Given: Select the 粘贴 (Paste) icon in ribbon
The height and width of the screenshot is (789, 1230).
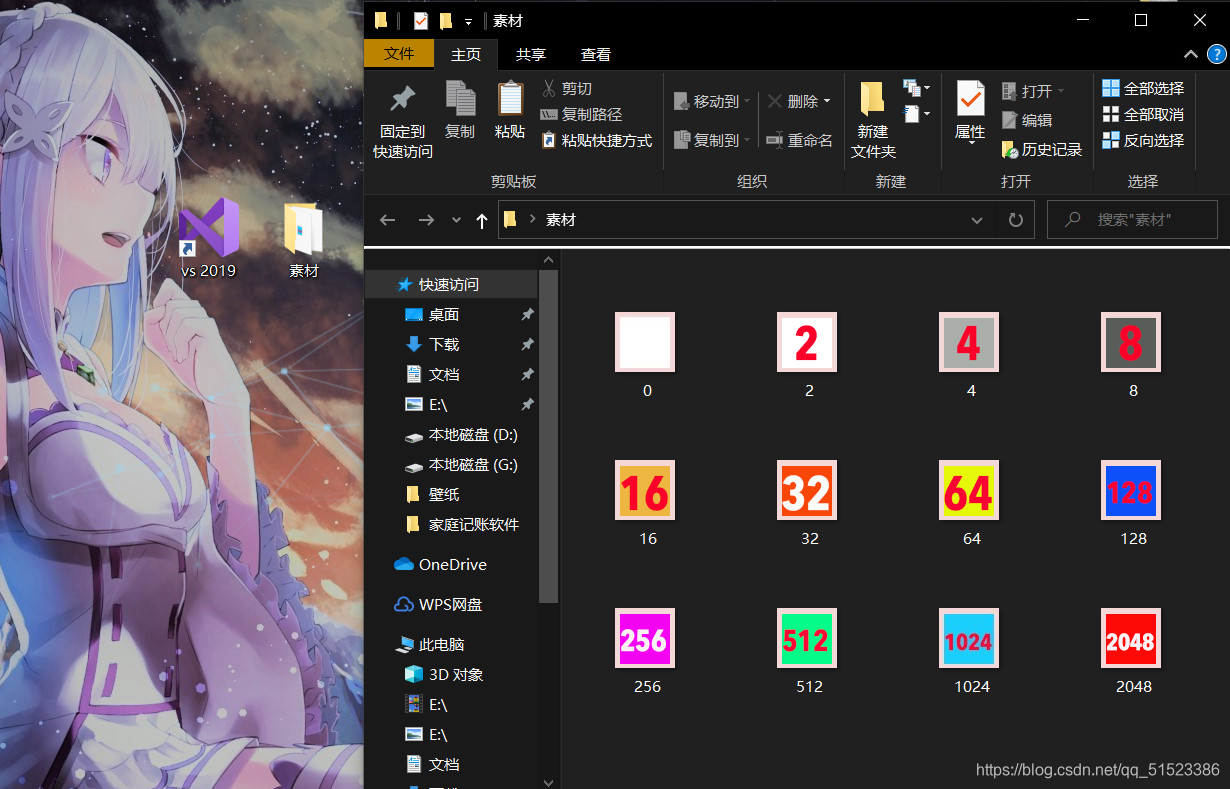Looking at the screenshot, I should click(510, 102).
